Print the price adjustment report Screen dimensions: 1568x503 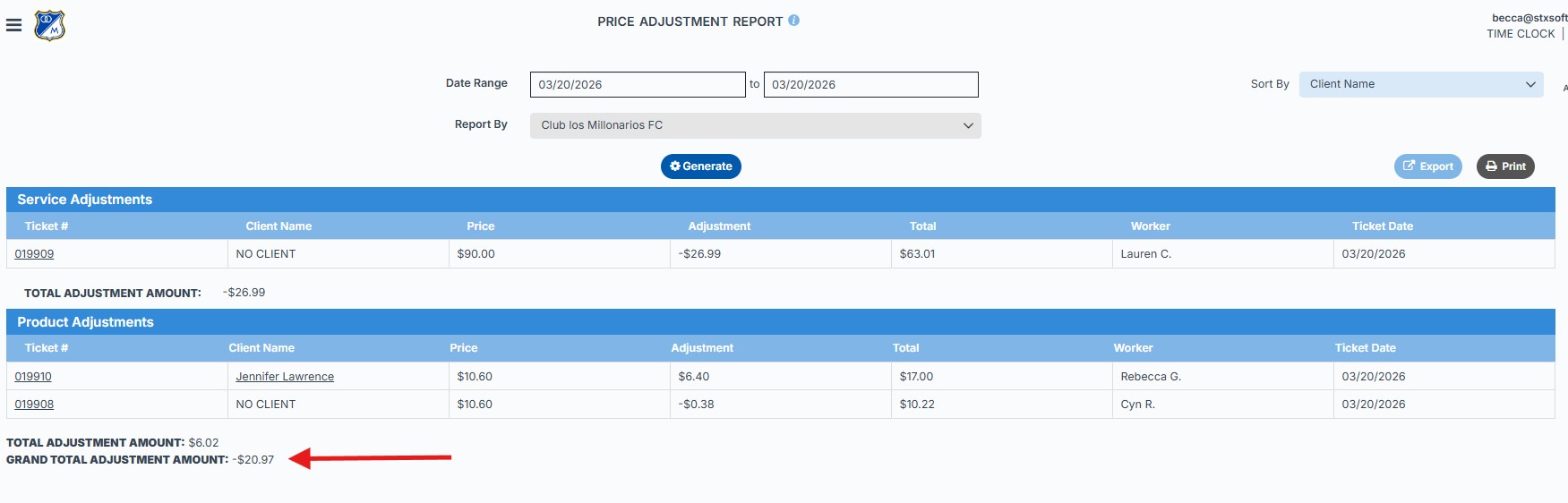[1505, 166]
